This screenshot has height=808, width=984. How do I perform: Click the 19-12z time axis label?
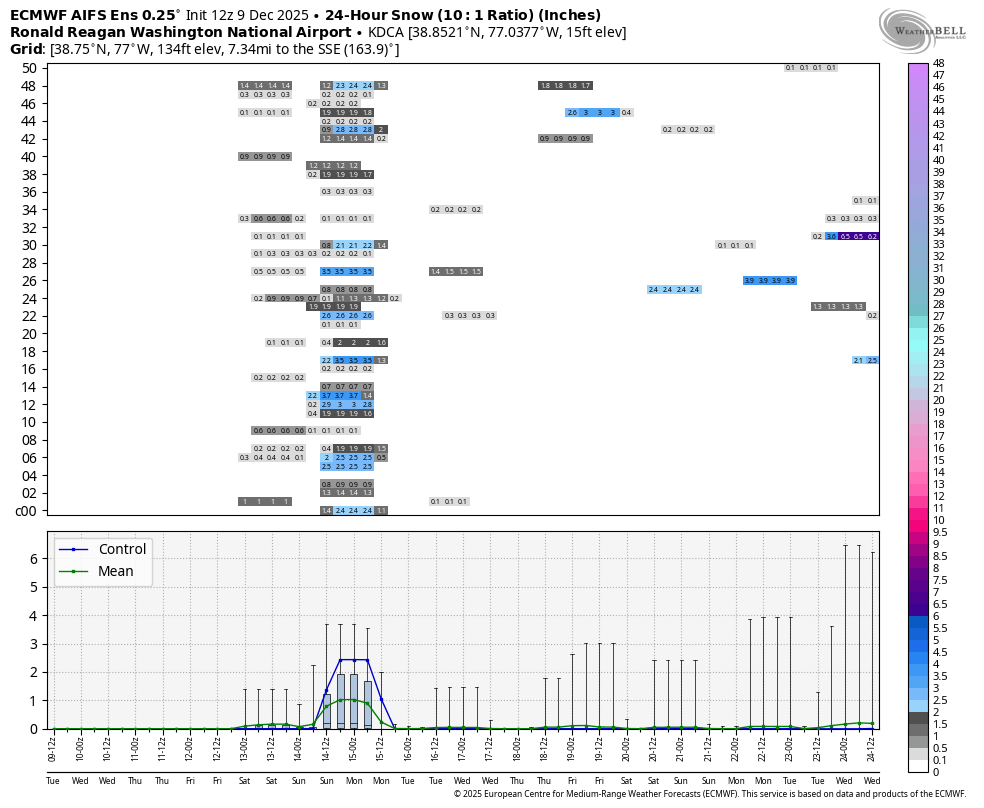pos(599,746)
